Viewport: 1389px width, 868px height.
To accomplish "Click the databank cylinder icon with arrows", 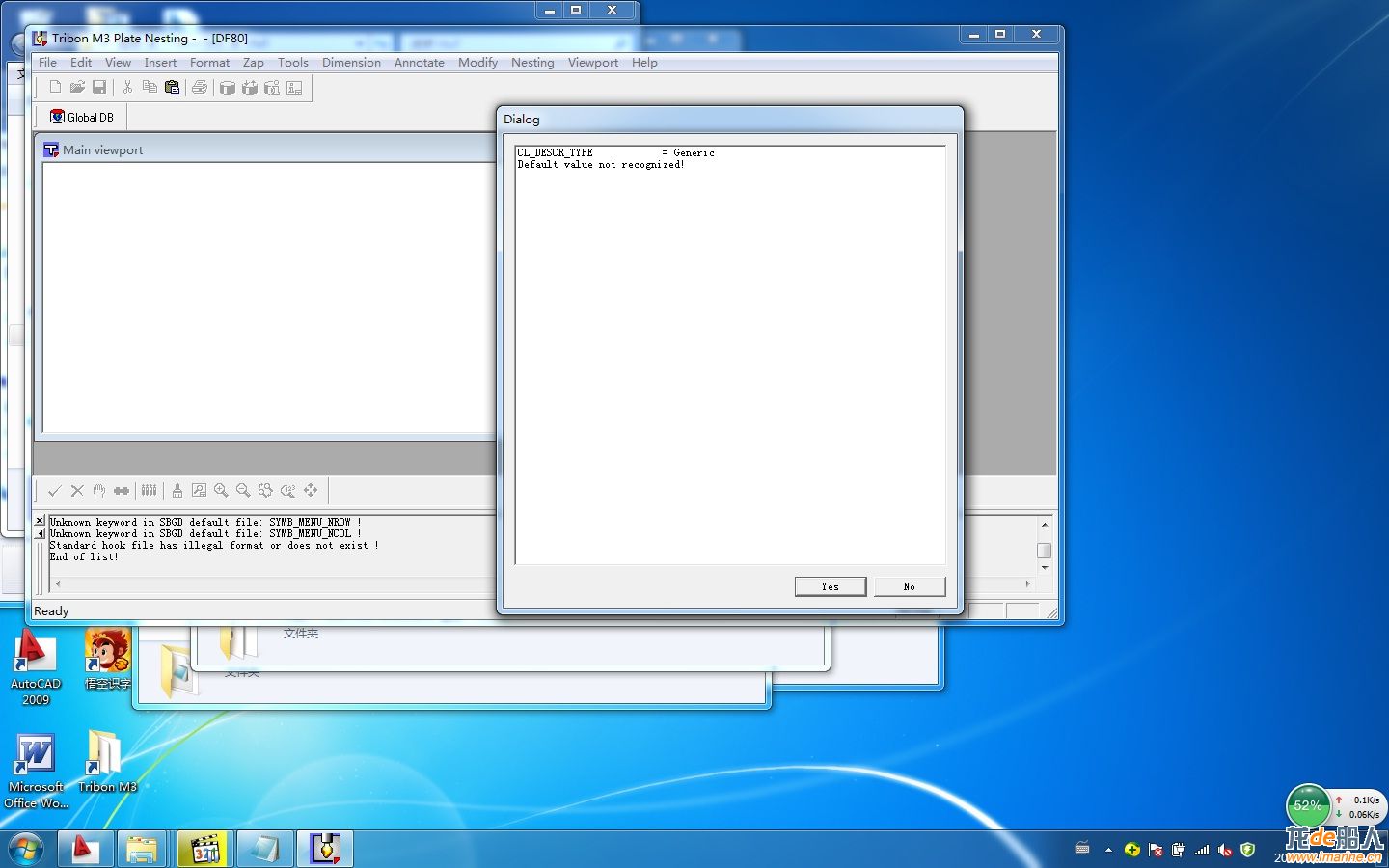I will point(250,87).
